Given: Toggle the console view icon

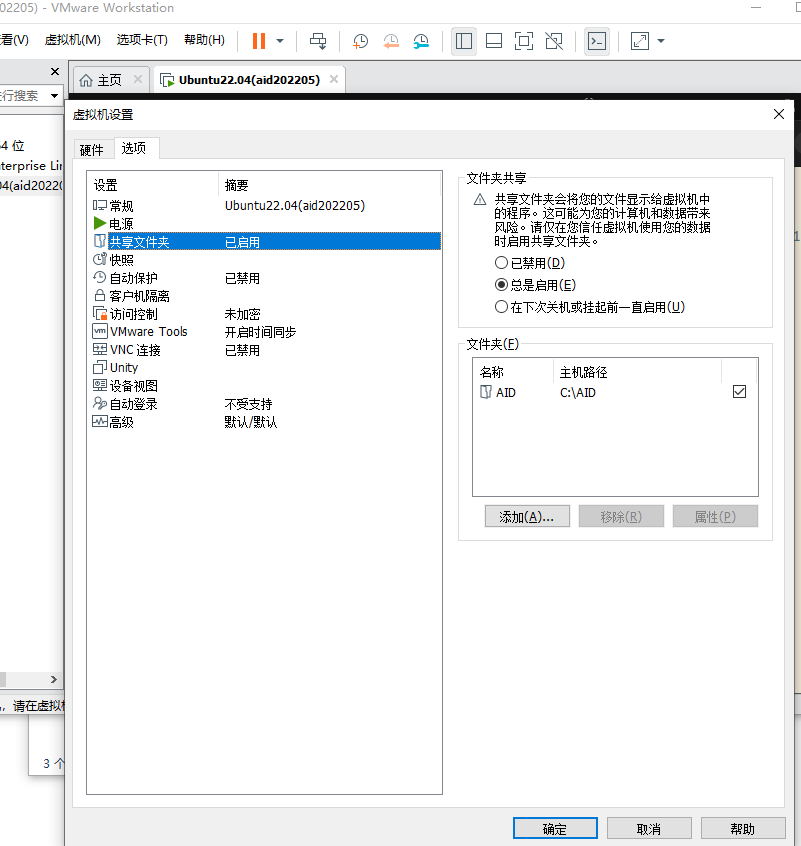Looking at the screenshot, I should coord(597,41).
